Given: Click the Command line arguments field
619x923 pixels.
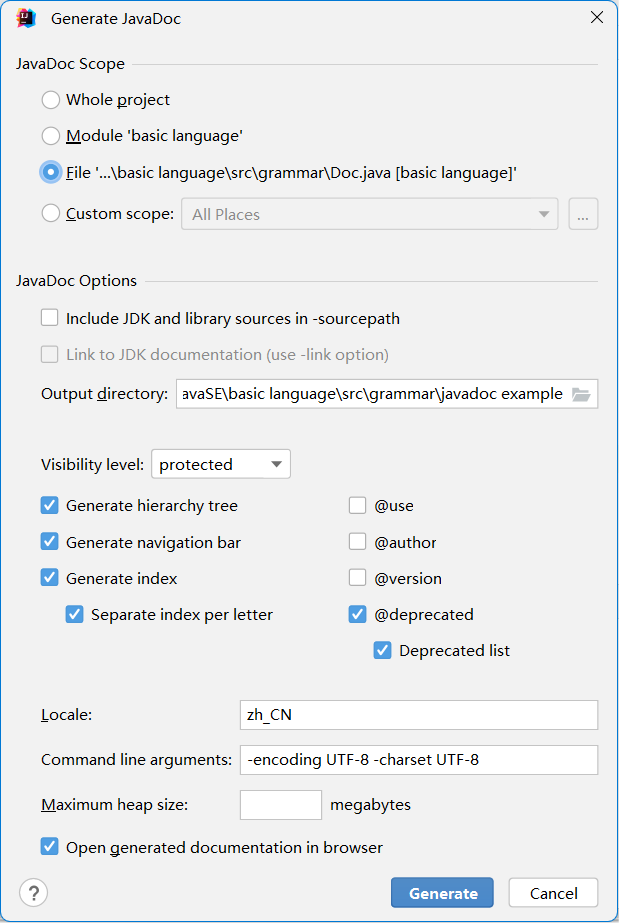Looking at the screenshot, I should click(419, 760).
